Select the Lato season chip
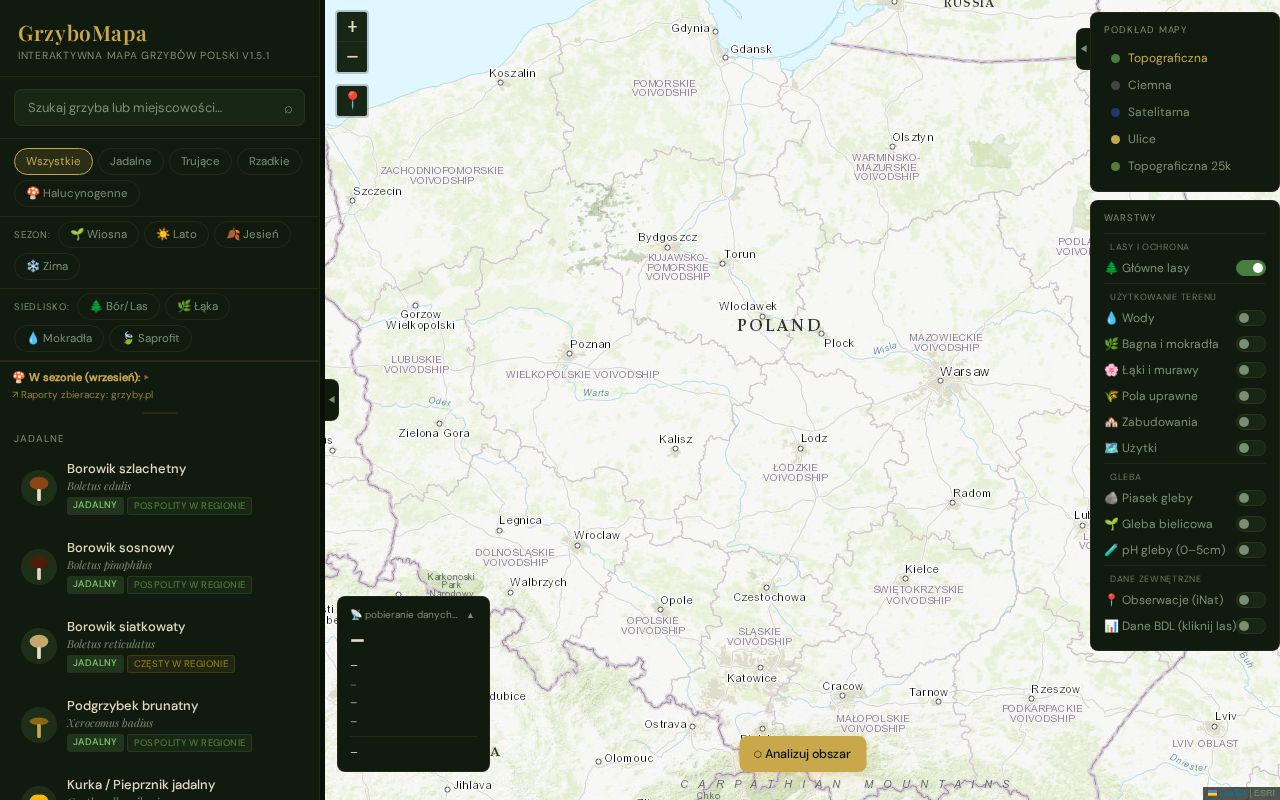 tap(176, 234)
